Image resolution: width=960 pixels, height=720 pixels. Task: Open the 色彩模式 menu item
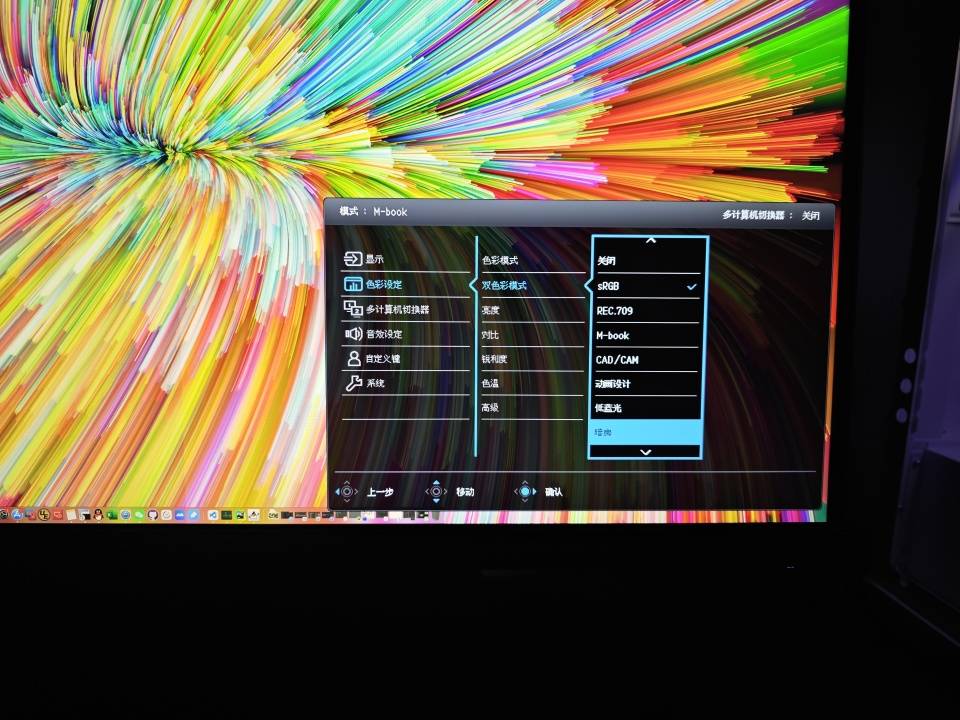[500, 261]
